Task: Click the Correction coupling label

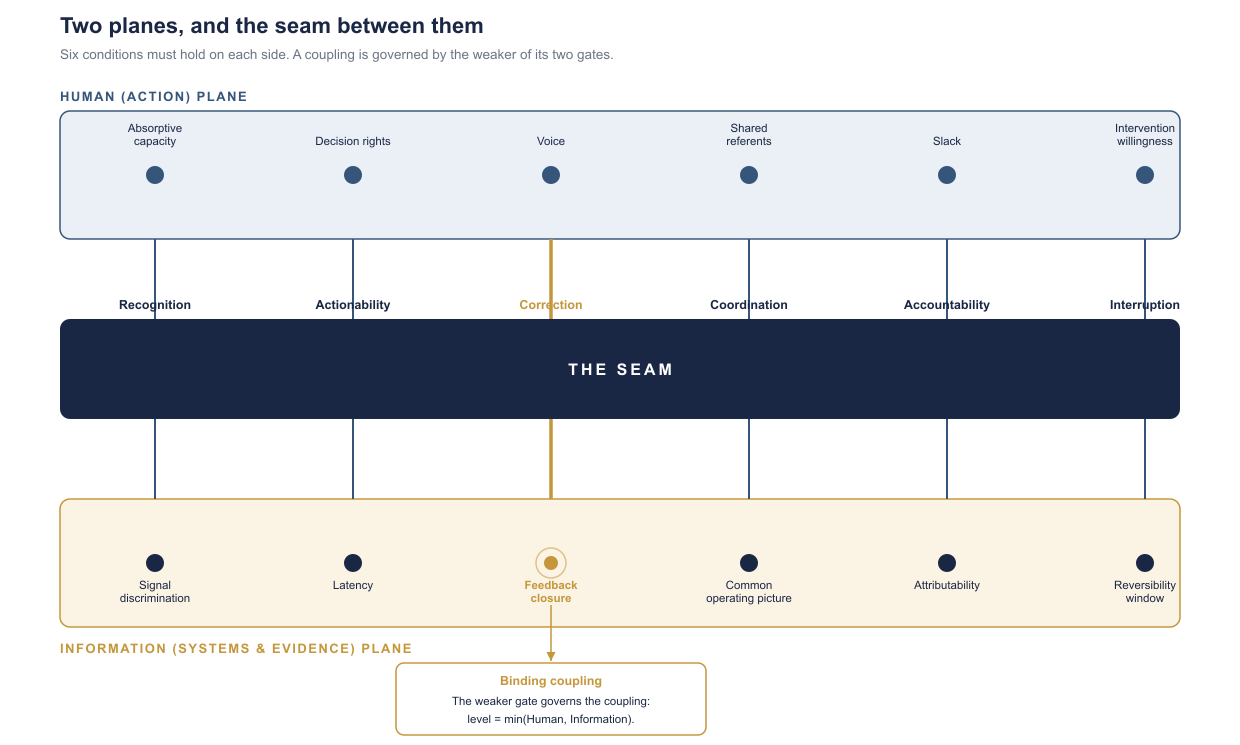Action: (551, 305)
